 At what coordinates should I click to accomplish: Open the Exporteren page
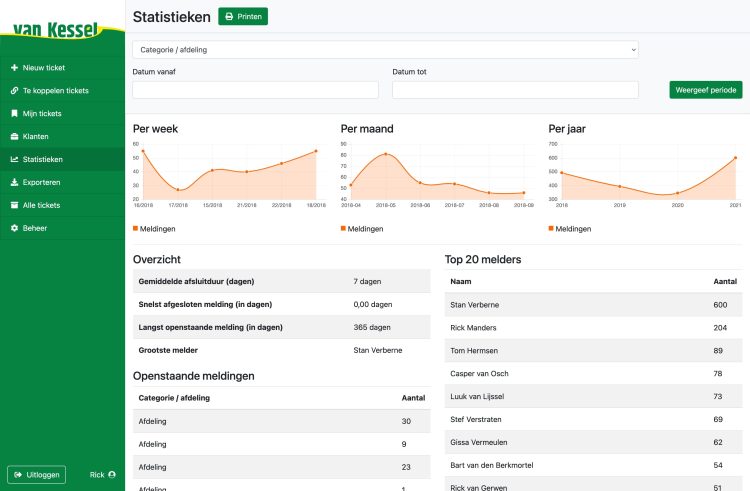coord(62,183)
